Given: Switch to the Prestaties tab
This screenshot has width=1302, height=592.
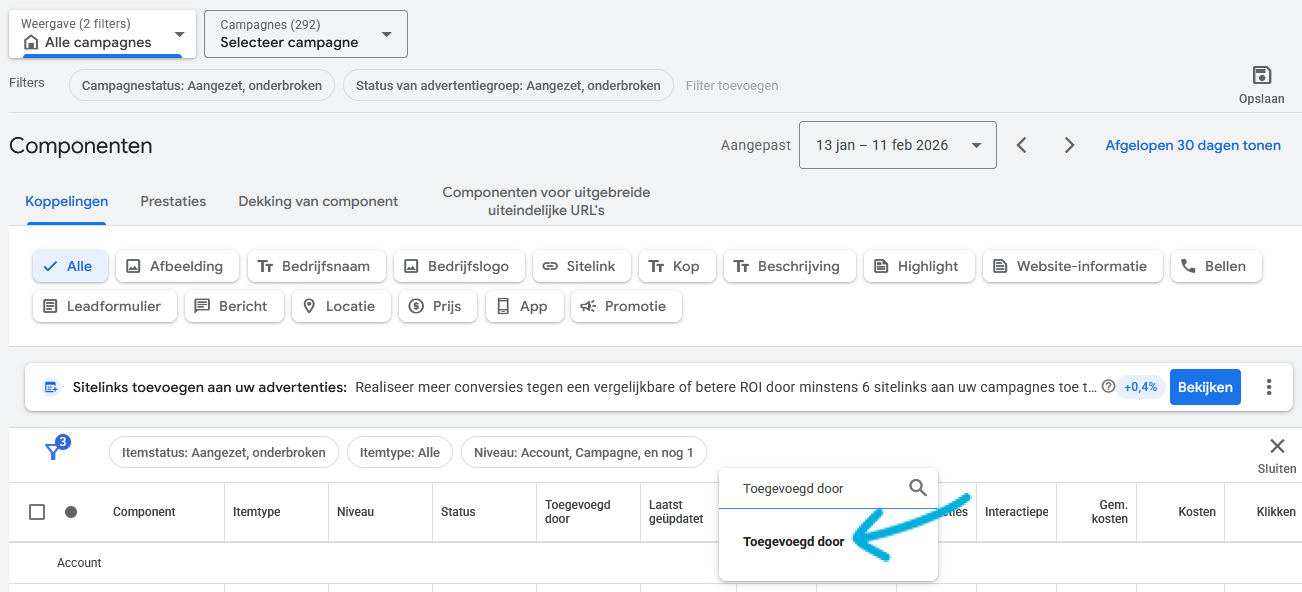Looking at the screenshot, I should click(173, 201).
